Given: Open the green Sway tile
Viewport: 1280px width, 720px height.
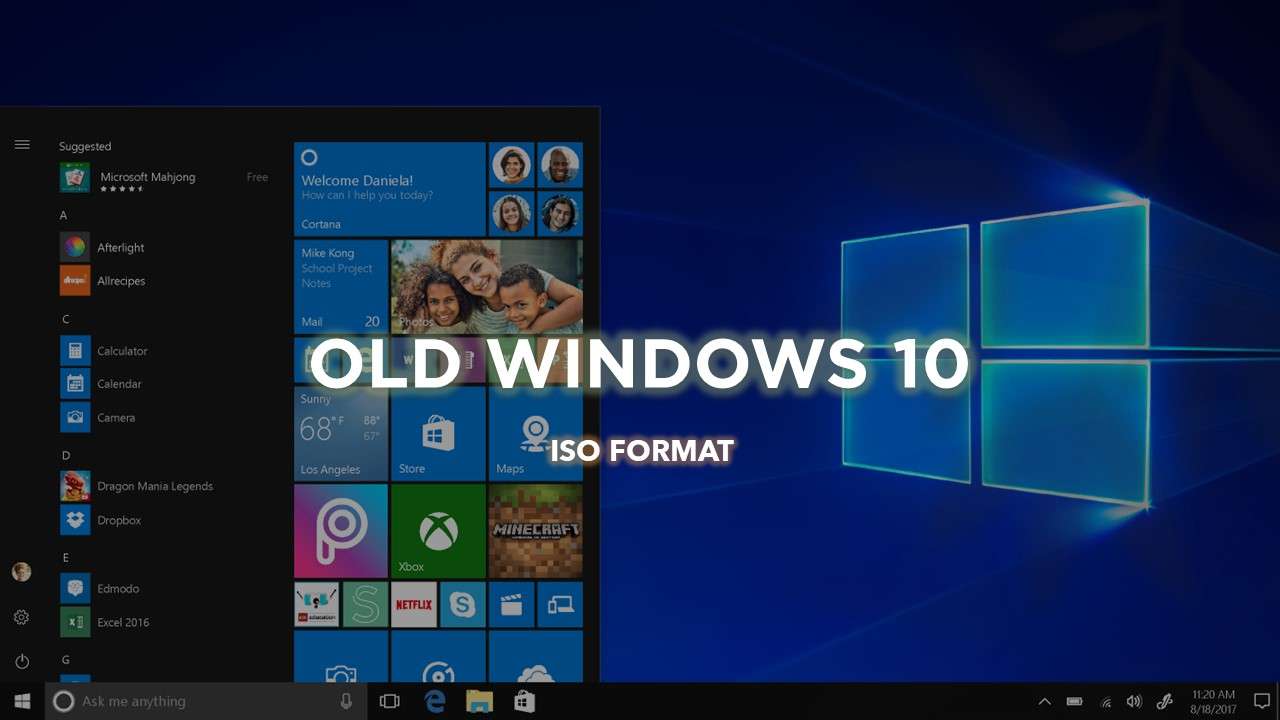Looking at the screenshot, I should (365, 604).
